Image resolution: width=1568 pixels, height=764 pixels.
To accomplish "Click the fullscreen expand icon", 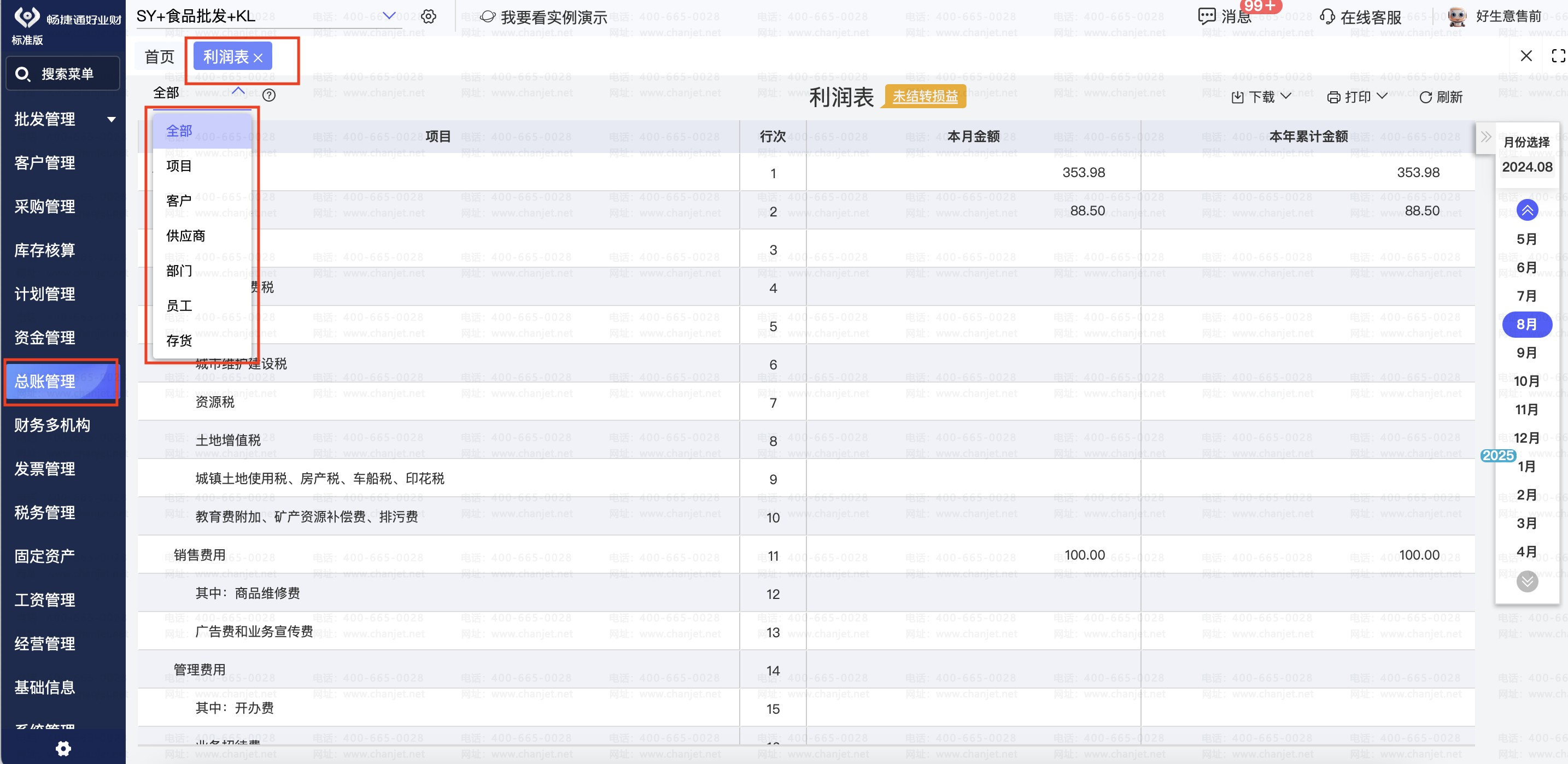I will click(1558, 56).
